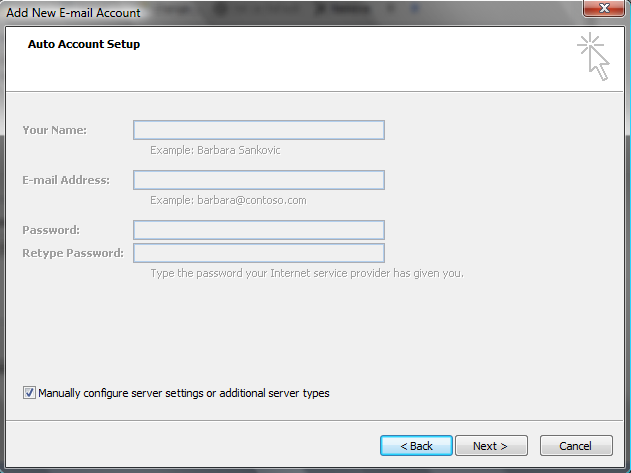
Task: Click the 'Your Name:' label
Action: pos(54,130)
